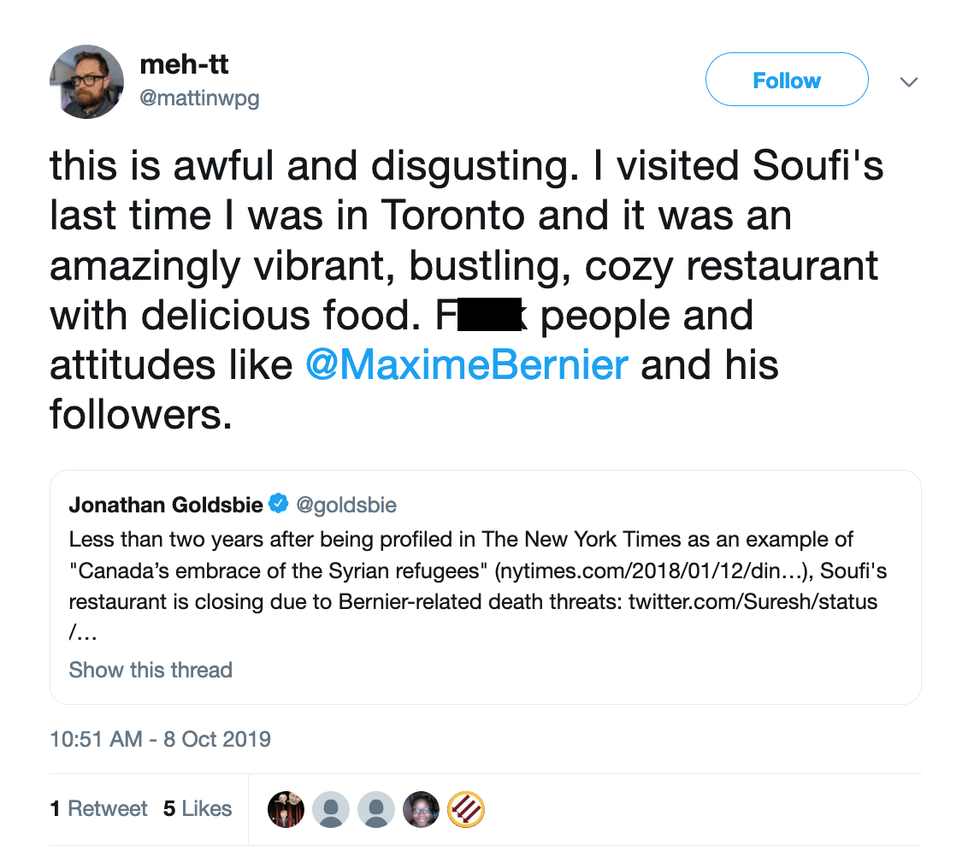Open the first liker's avatar in the row
The width and height of the screenshot is (980, 852).
coord(286,809)
